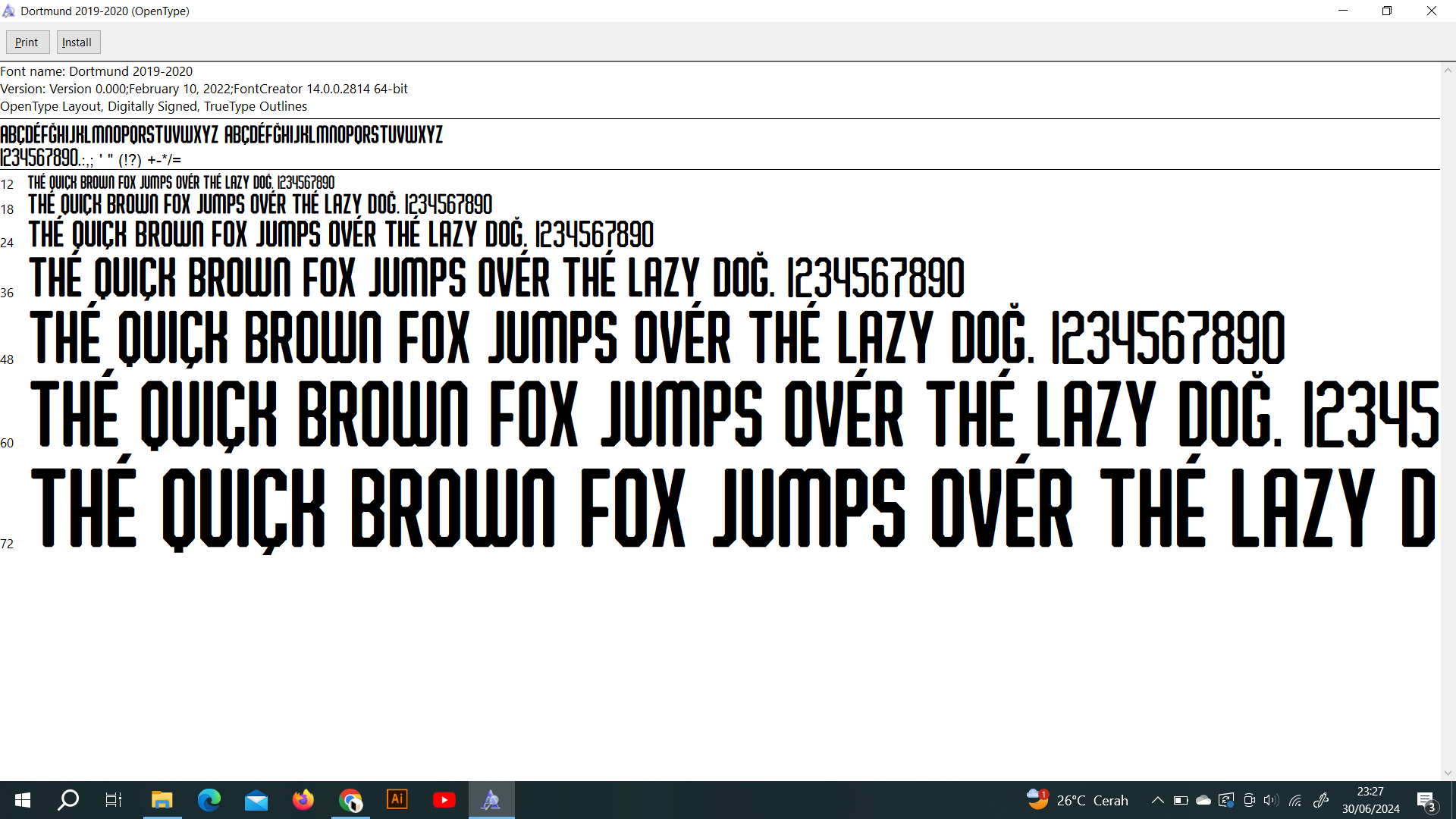Open YouTube app from taskbar
This screenshot has height=819, width=1456.
pos(444,800)
